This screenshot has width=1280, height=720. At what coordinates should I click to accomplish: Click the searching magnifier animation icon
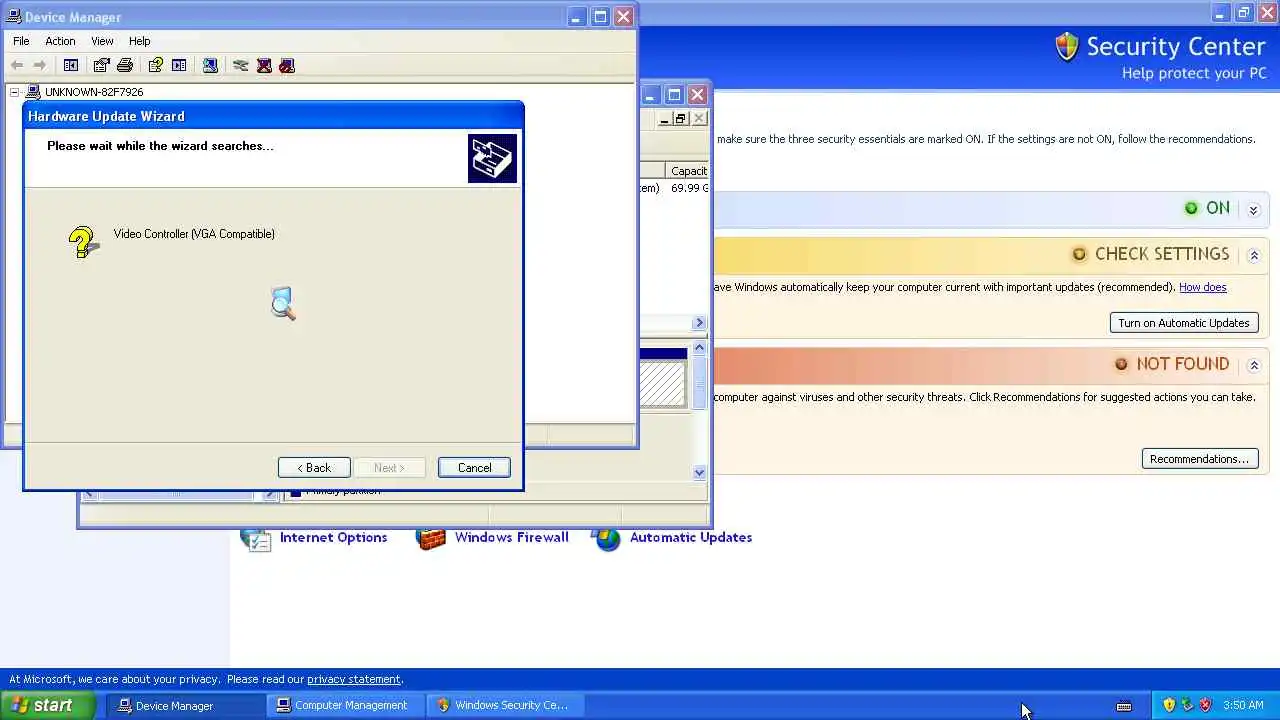pyautogui.click(x=283, y=304)
